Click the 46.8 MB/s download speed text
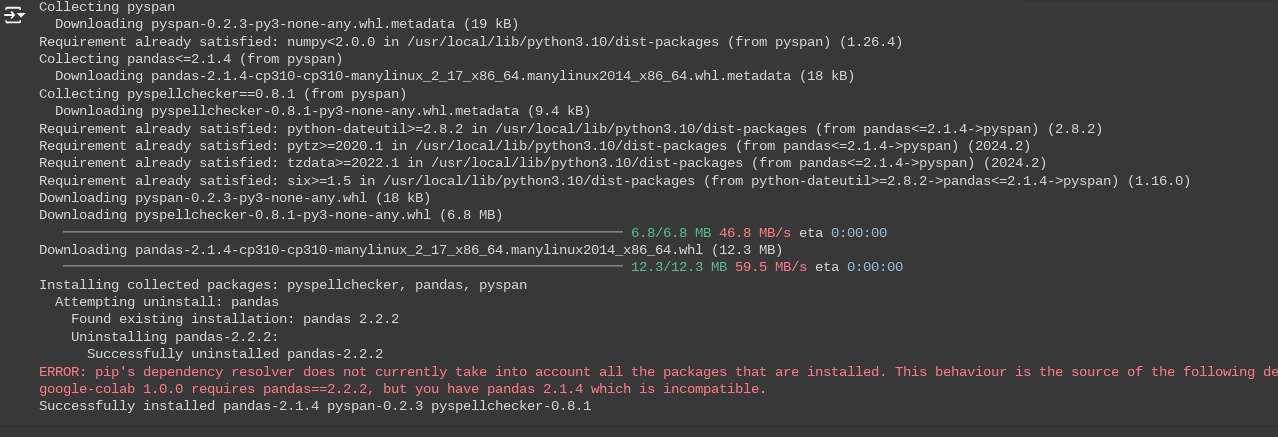Viewport: 1278px width, 437px height. point(755,232)
